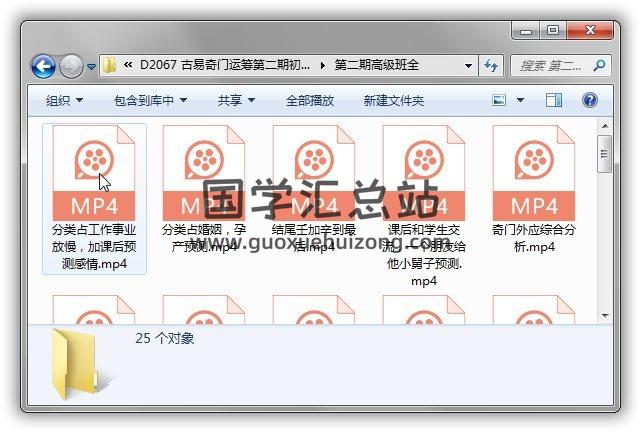This screenshot has width=641, height=433.
Task: Close the Explorer window
Action: [590, 30]
